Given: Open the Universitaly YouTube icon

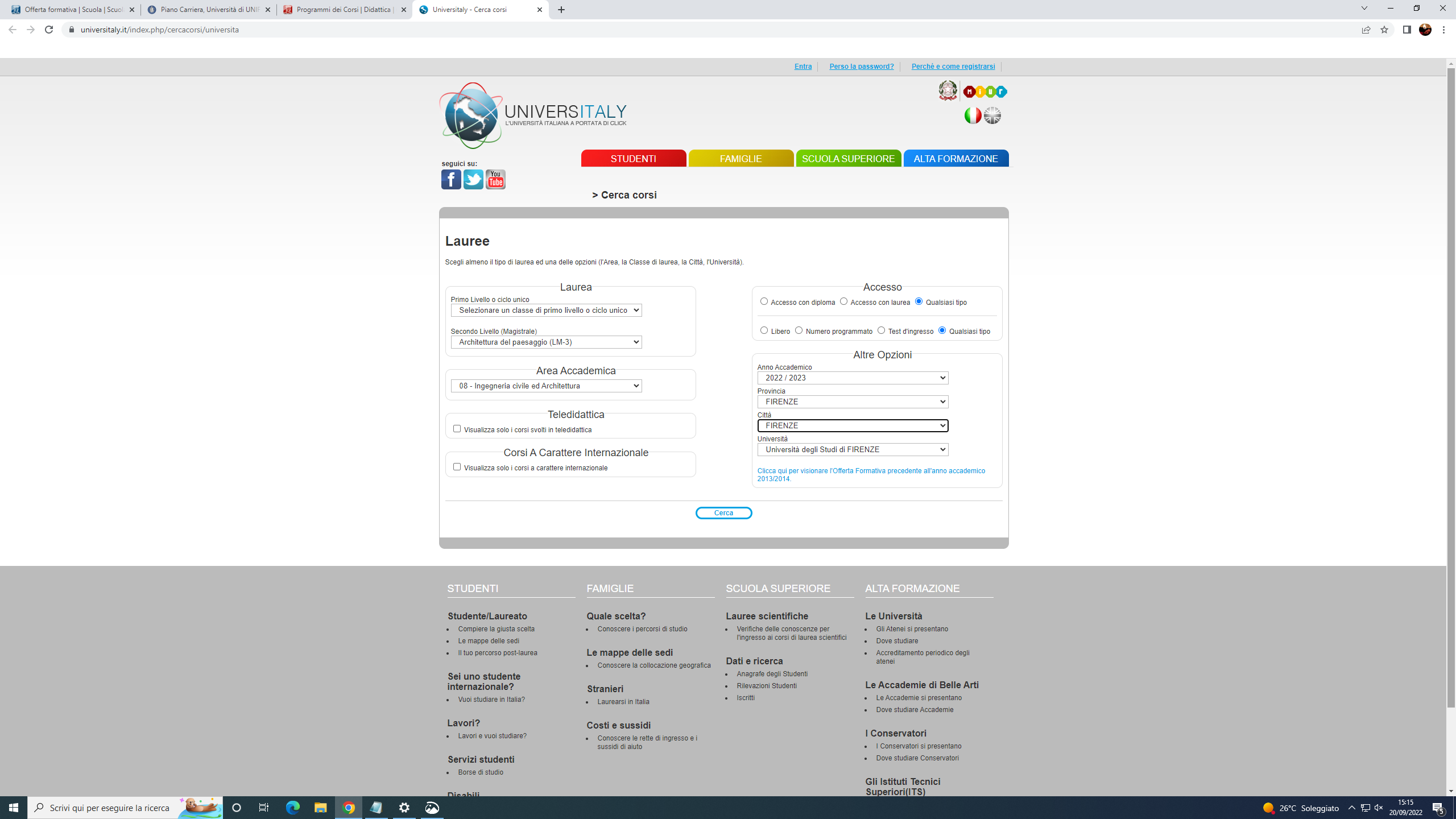Looking at the screenshot, I should [495, 180].
